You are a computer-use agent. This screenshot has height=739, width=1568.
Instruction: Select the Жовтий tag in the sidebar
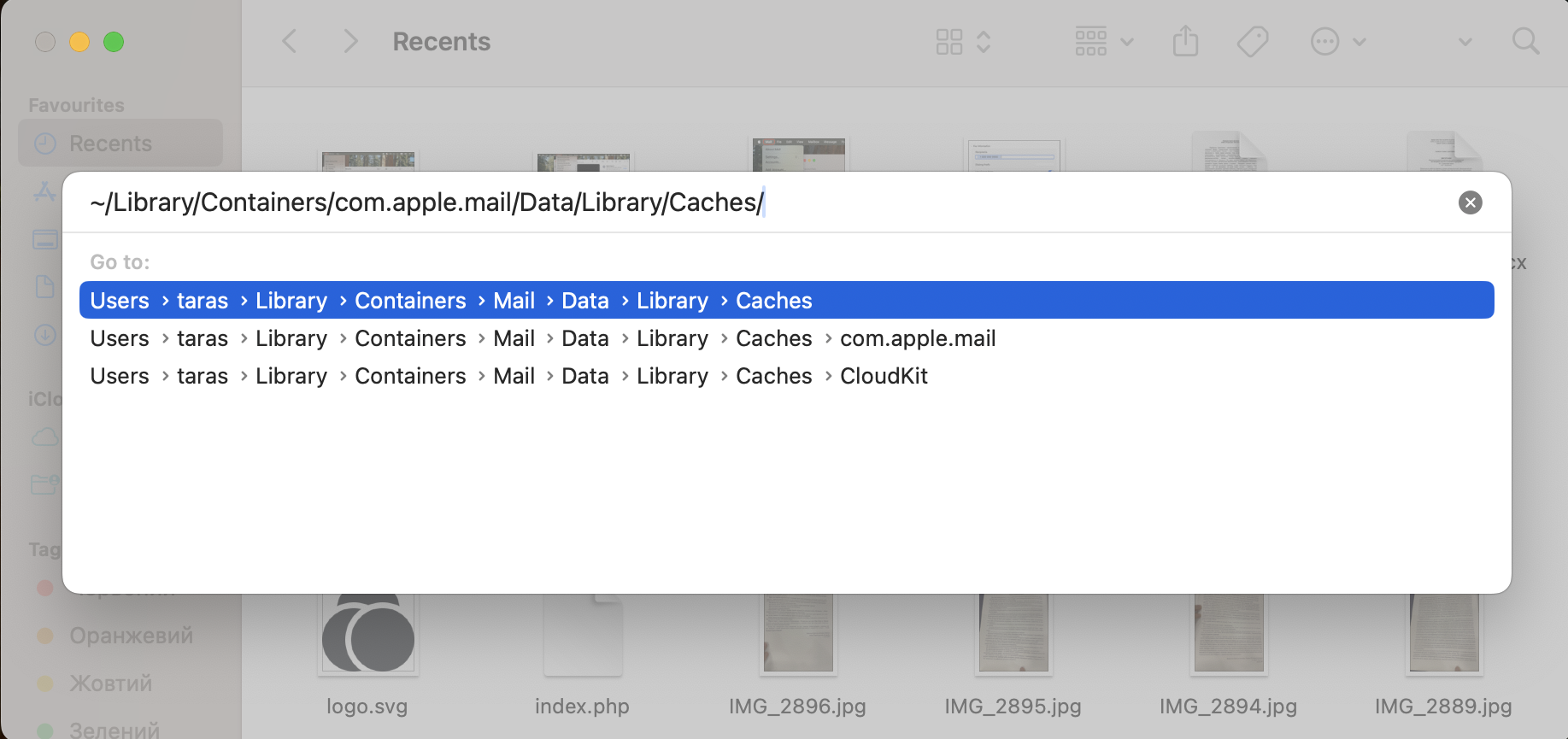[x=110, y=683]
